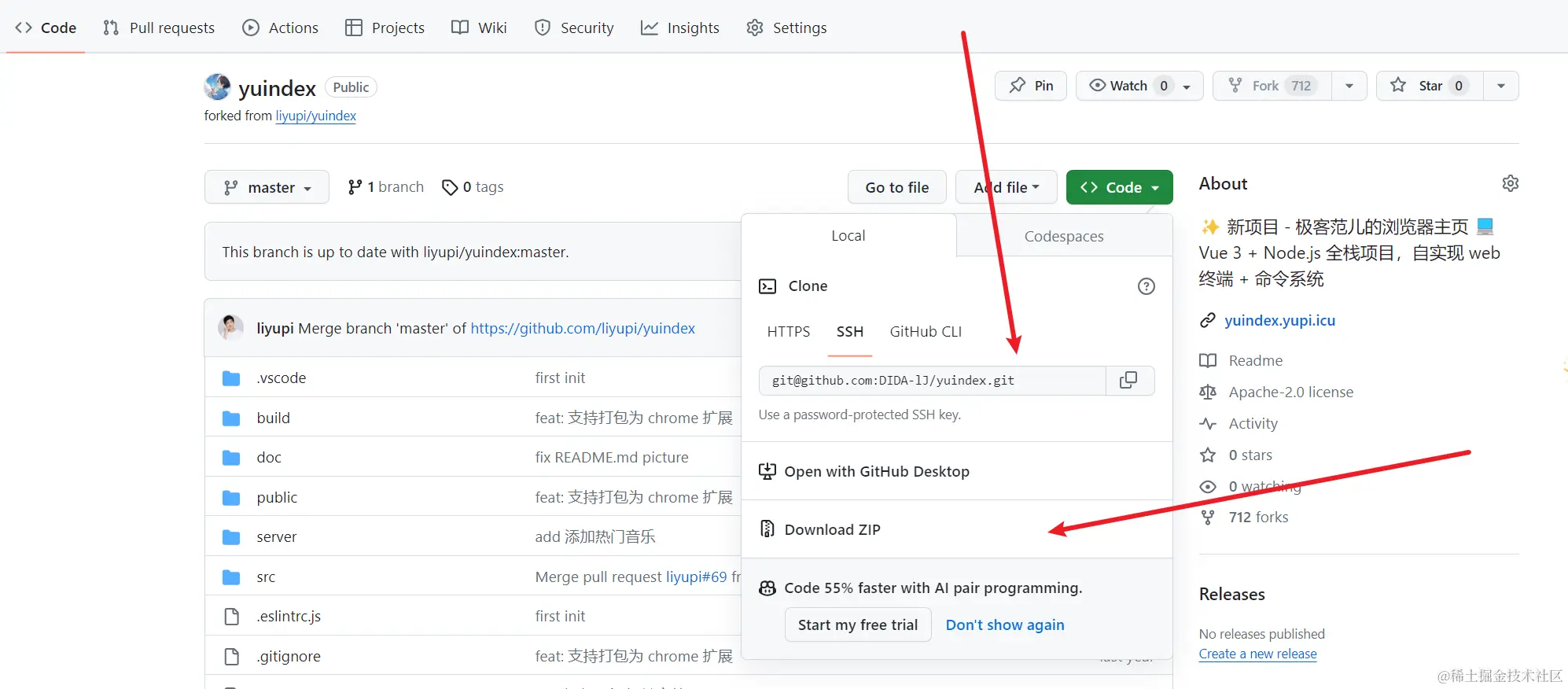The height and width of the screenshot is (689, 1568).
Task: Expand the Star lists dropdown arrow
Action: pyautogui.click(x=1501, y=86)
